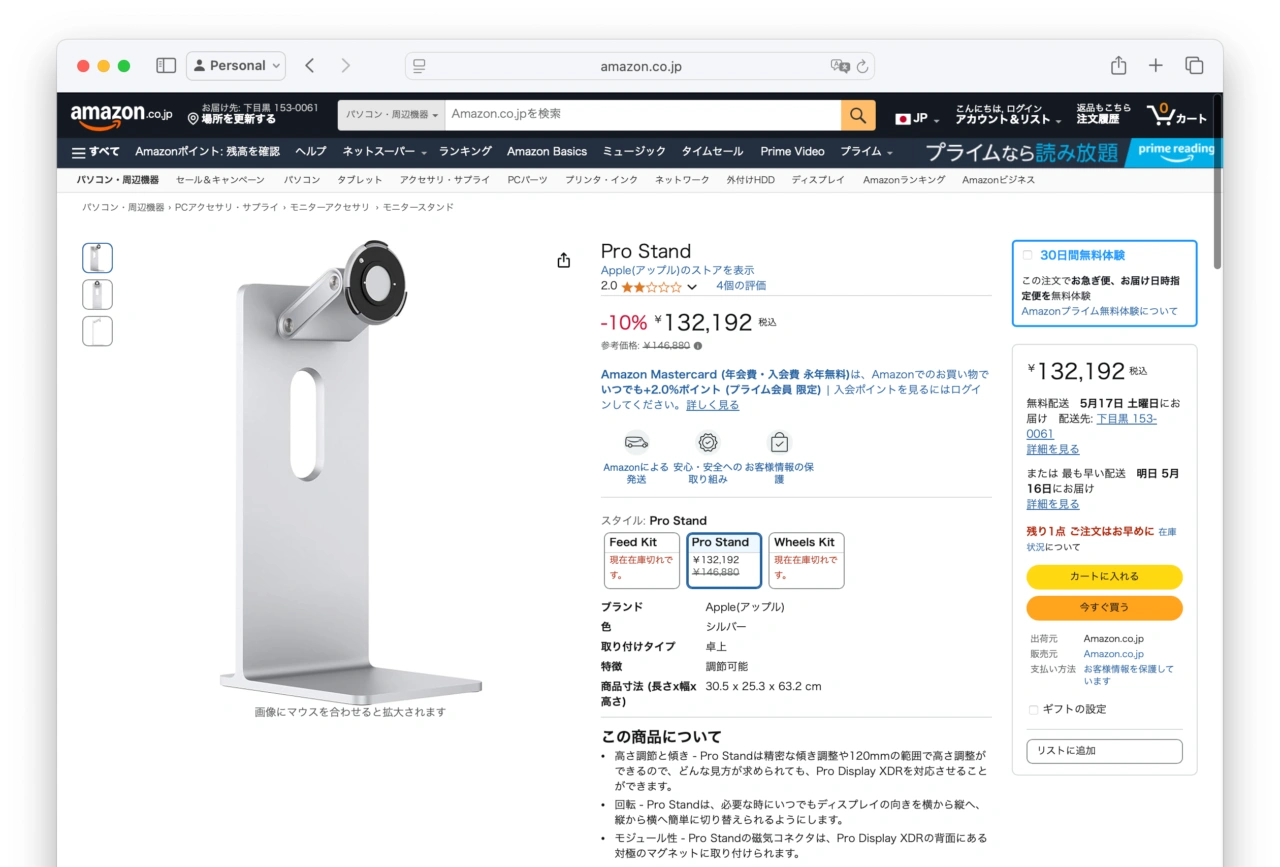Viewport: 1280px width, 867px height.
Task: Select the second product thumbnail image
Action: [x=97, y=295]
